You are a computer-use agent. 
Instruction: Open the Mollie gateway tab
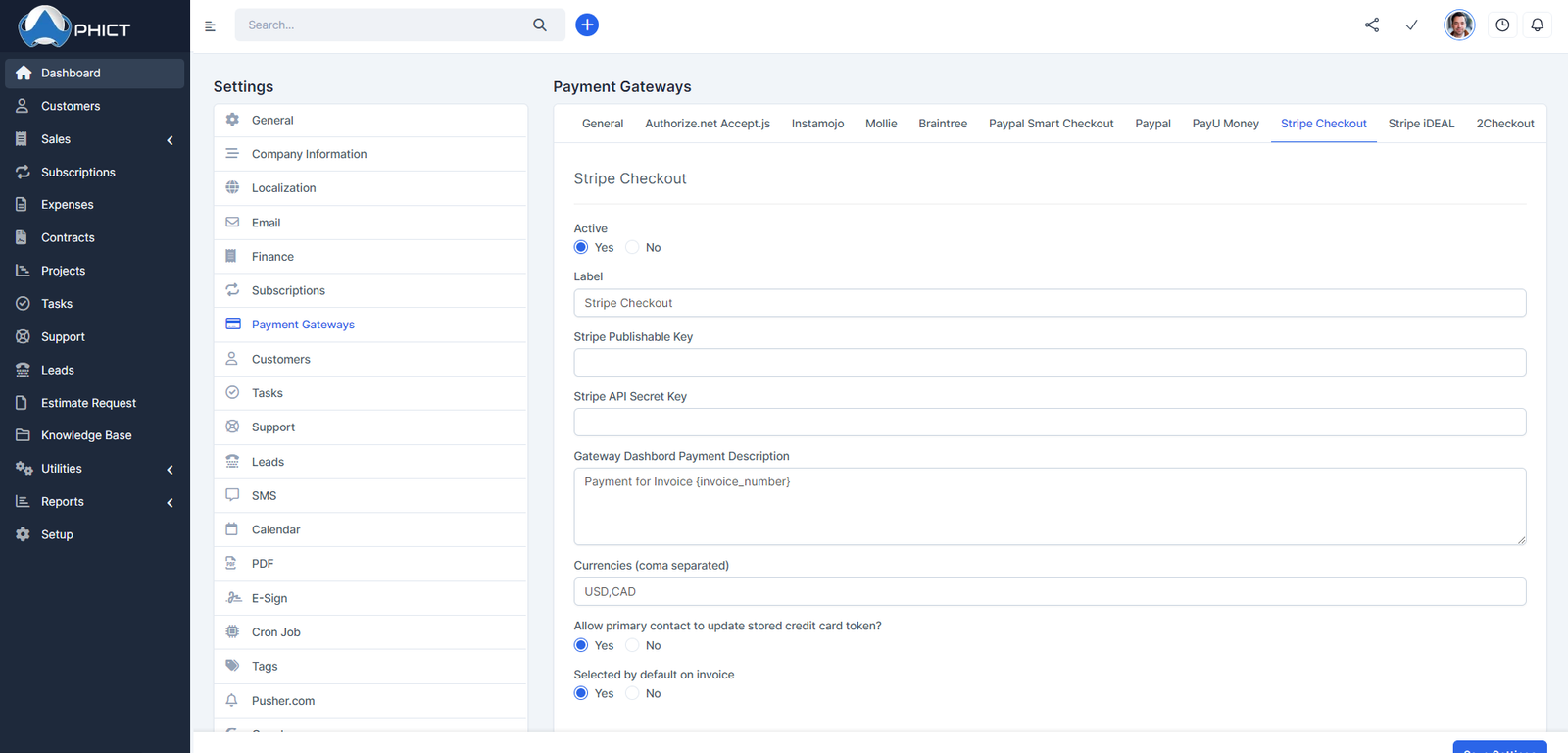(881, 124)
